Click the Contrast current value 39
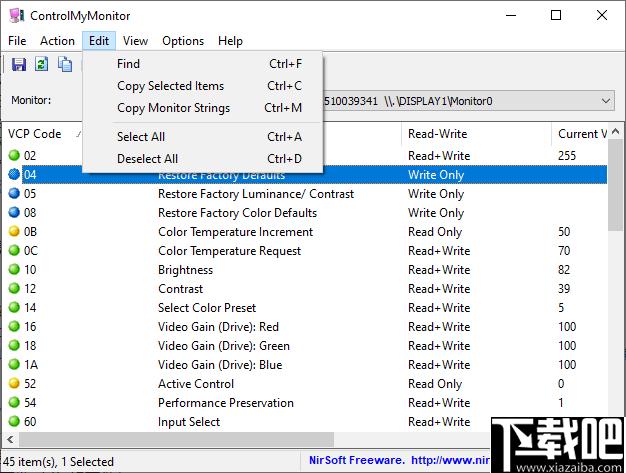This screenshot has height=473, width=626. [564, 289]
